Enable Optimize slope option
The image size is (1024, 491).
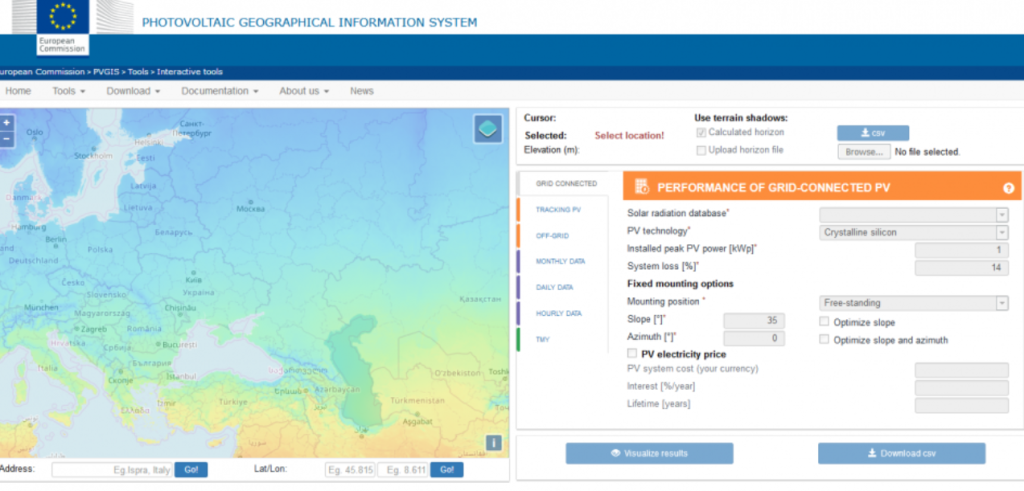pyautogui.click(x=824, y=322)
